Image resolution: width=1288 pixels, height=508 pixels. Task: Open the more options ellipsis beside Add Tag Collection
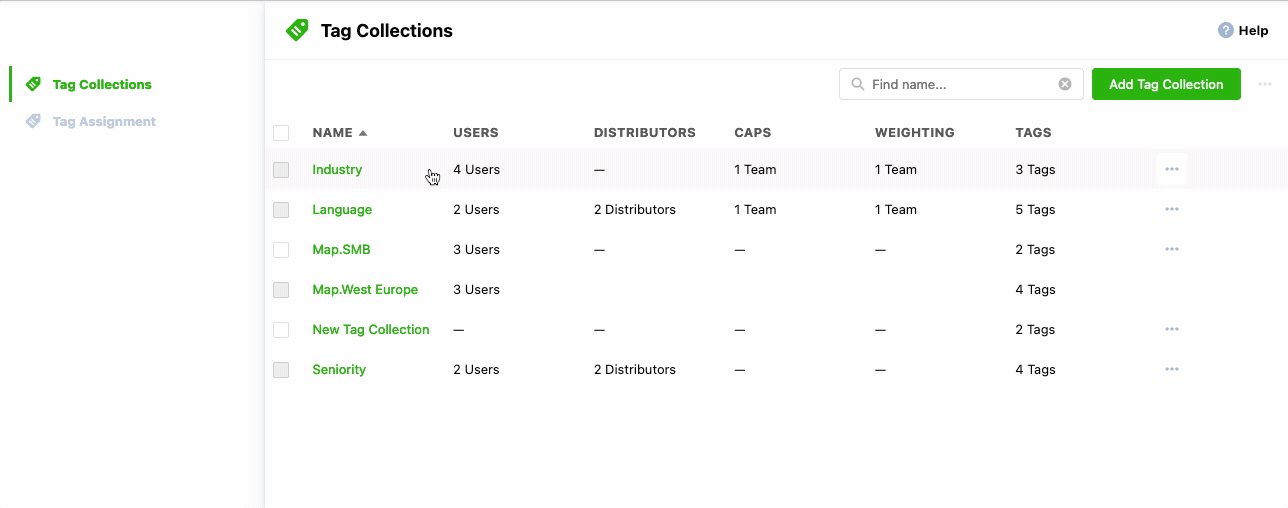click(x=1265, y=84)
